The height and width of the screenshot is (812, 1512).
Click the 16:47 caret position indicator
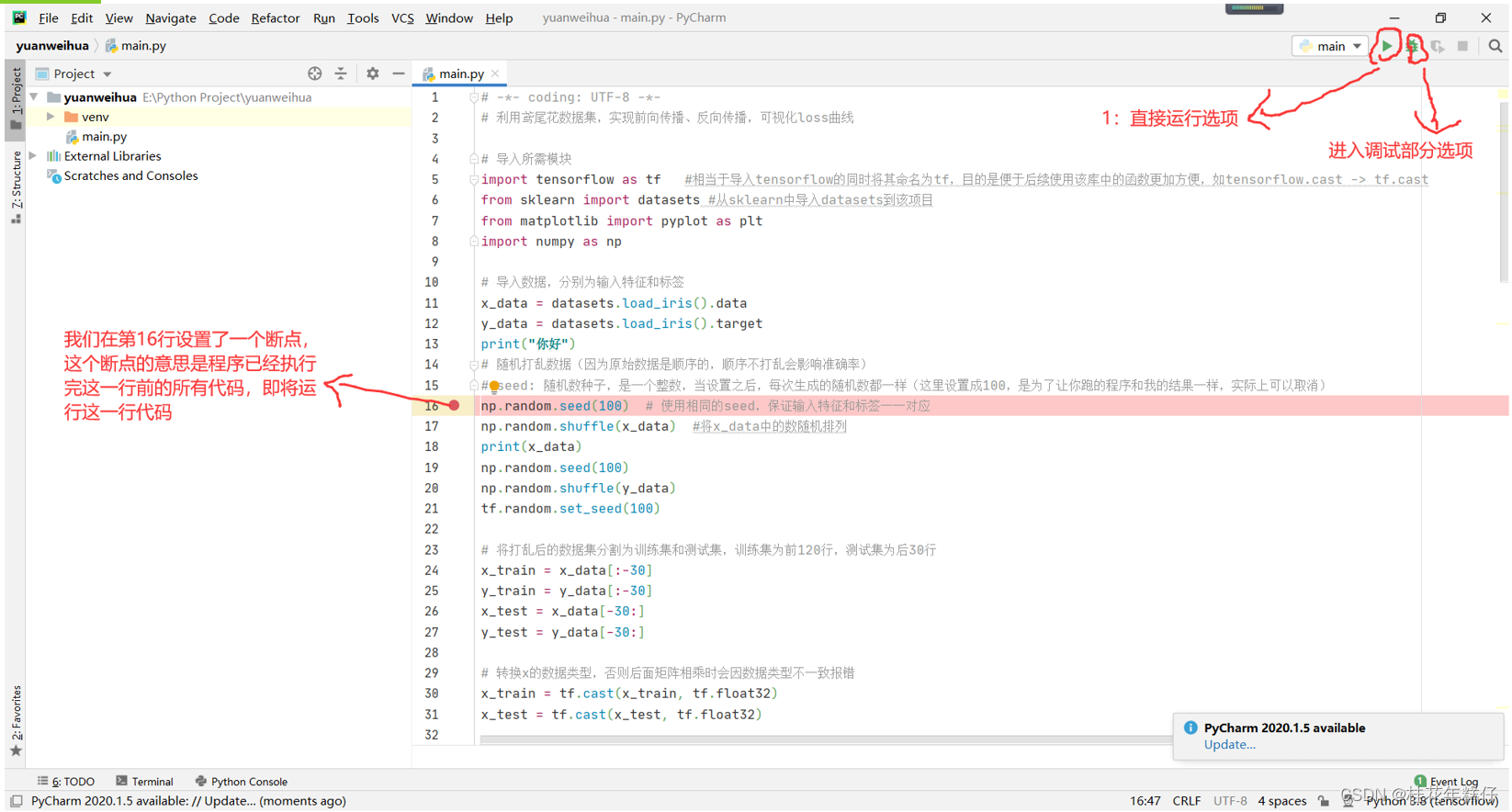tap(1145, 801)
